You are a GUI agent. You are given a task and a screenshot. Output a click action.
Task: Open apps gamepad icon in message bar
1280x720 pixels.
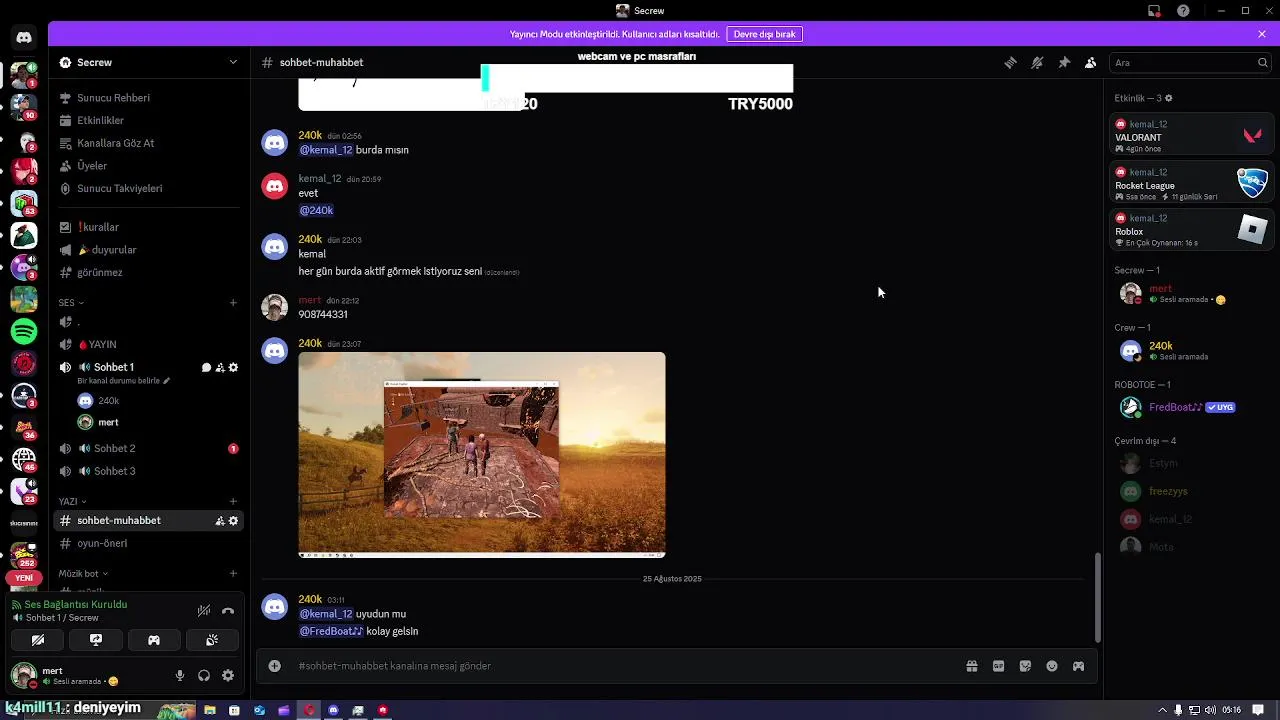[x=1078, y=666]
